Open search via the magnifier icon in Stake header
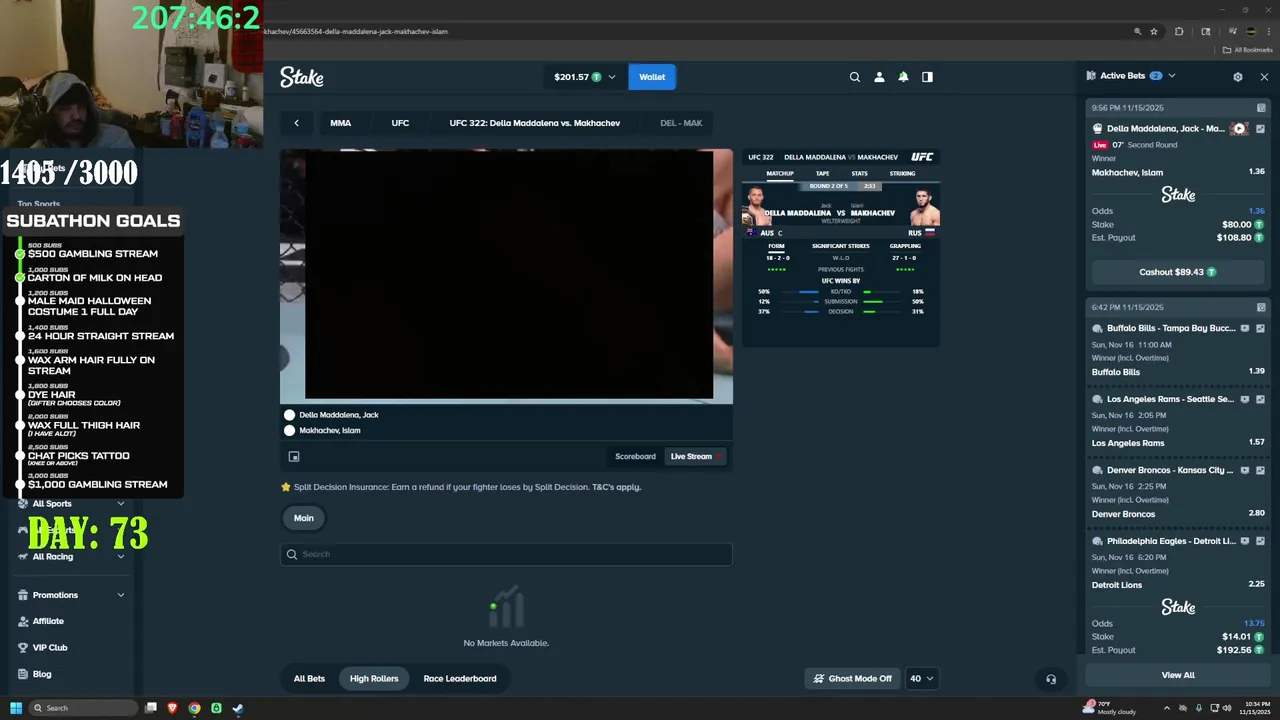Viewport: 1280px width, 720px height. [854, 77]
